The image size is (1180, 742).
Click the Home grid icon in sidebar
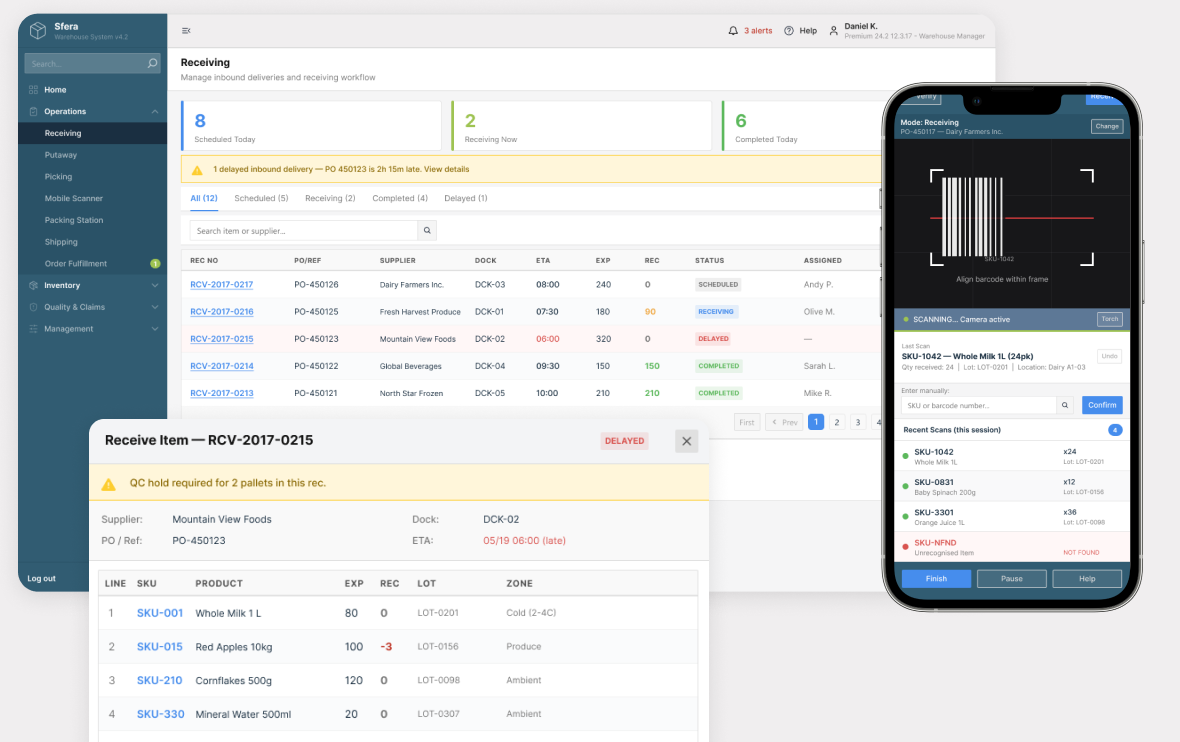(x=33, y=90)
